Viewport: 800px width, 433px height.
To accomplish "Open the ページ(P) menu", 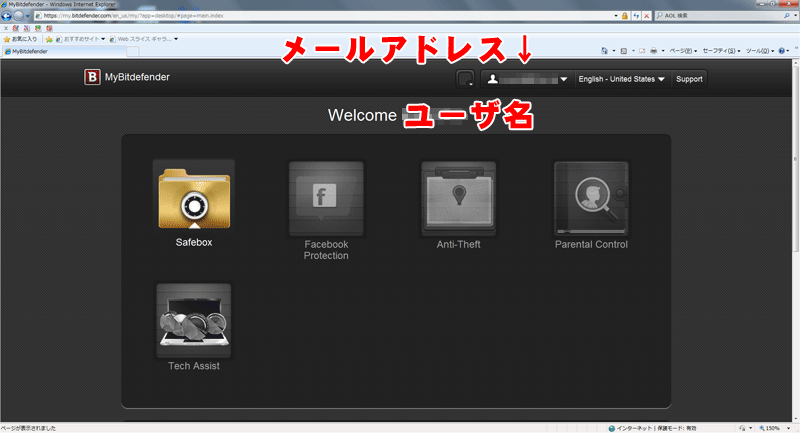I will click(x=683, y=50).
